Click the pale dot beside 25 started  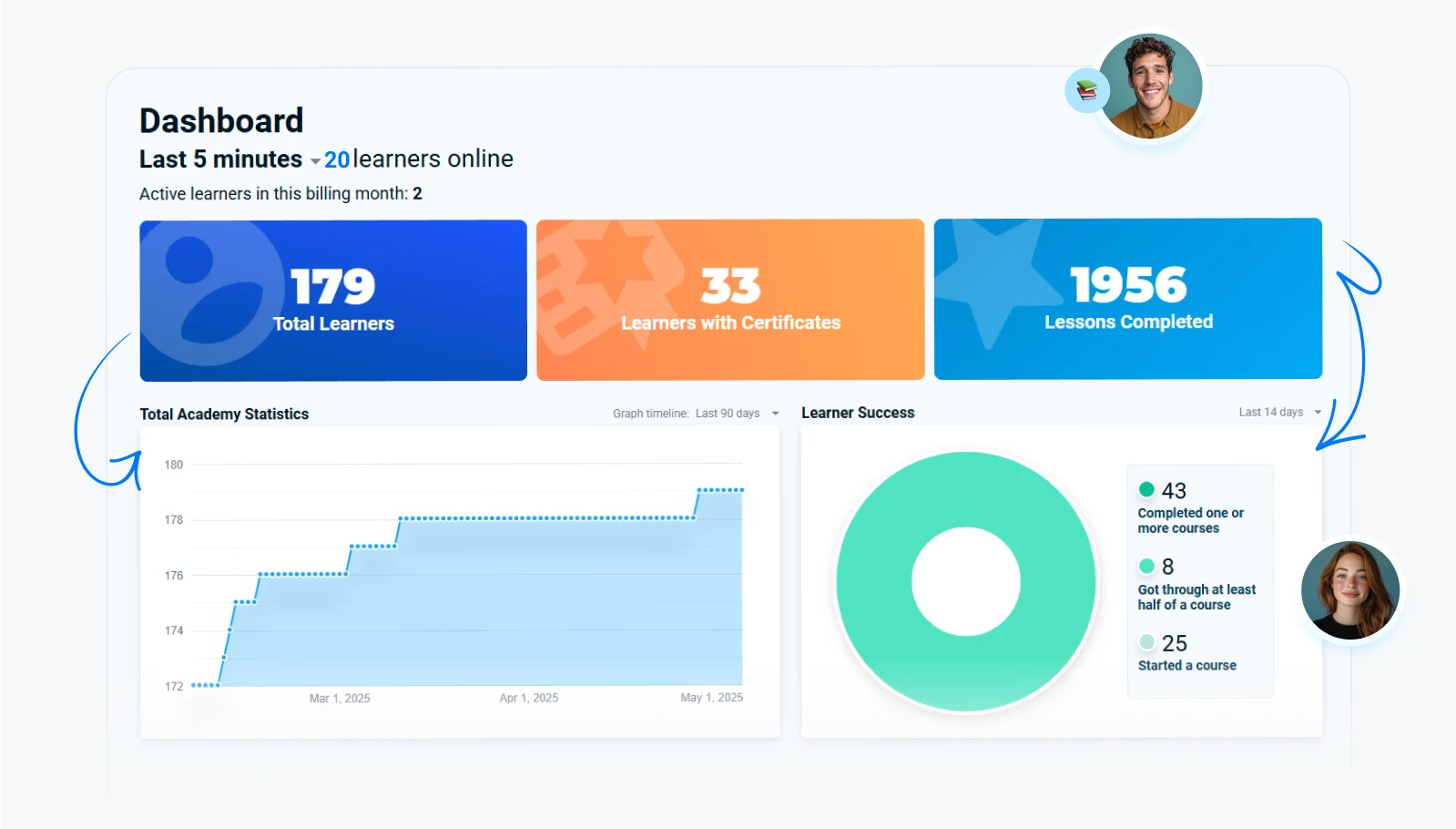1146,642
